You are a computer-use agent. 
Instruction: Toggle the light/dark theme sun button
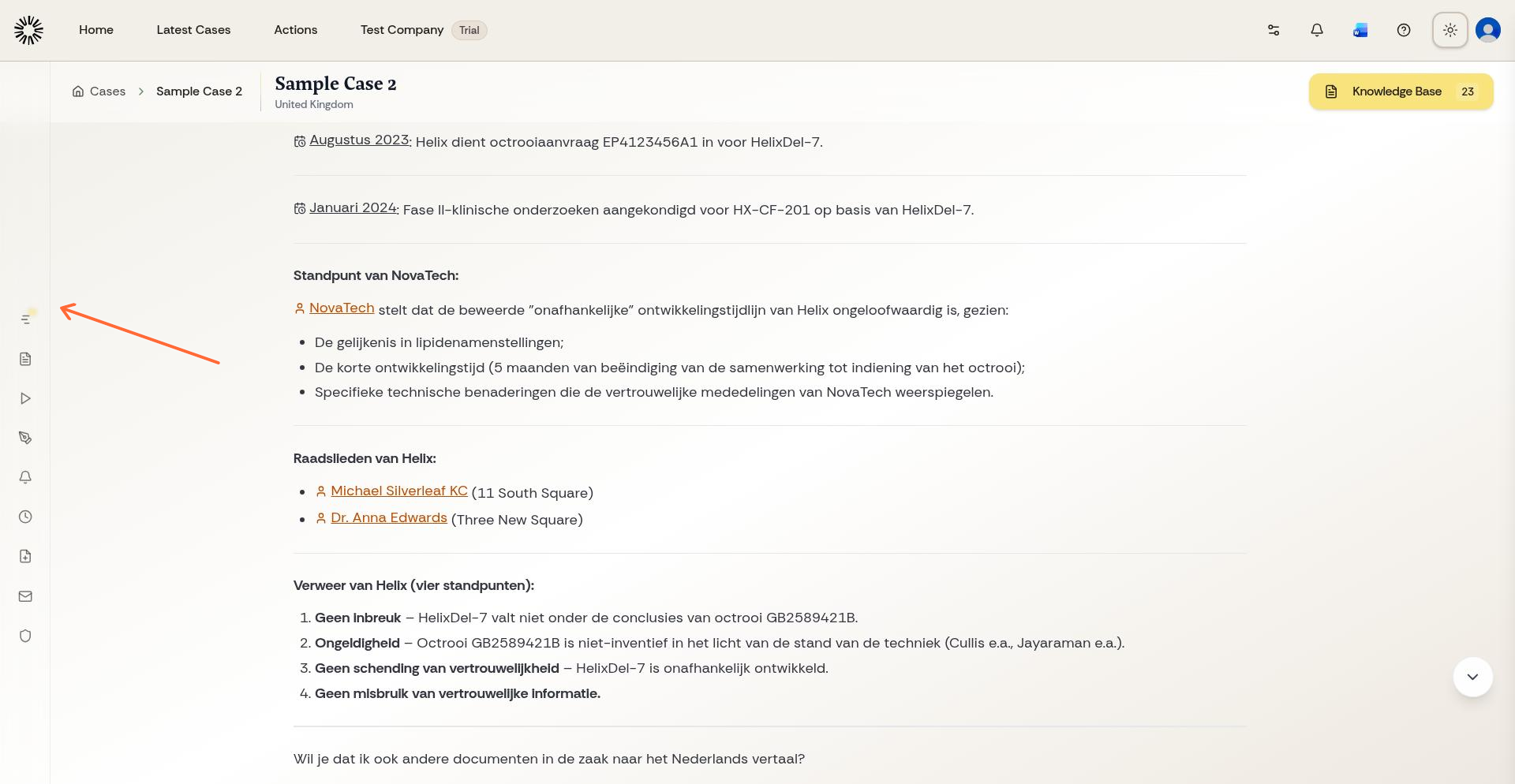tap(1450, 30)
